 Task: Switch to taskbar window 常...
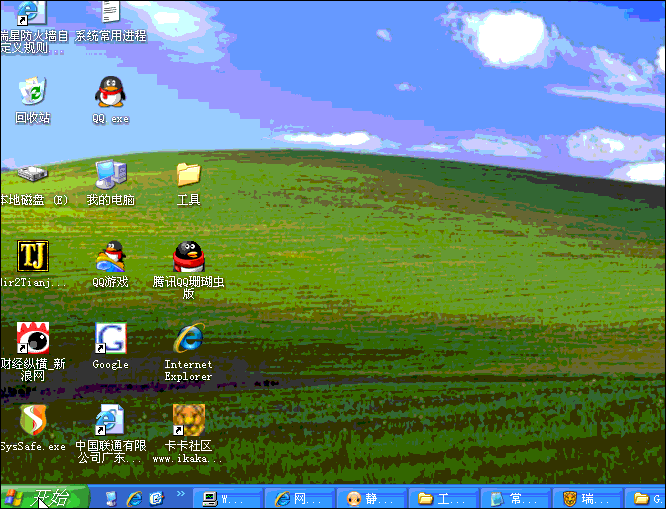(x=514, y=498)
